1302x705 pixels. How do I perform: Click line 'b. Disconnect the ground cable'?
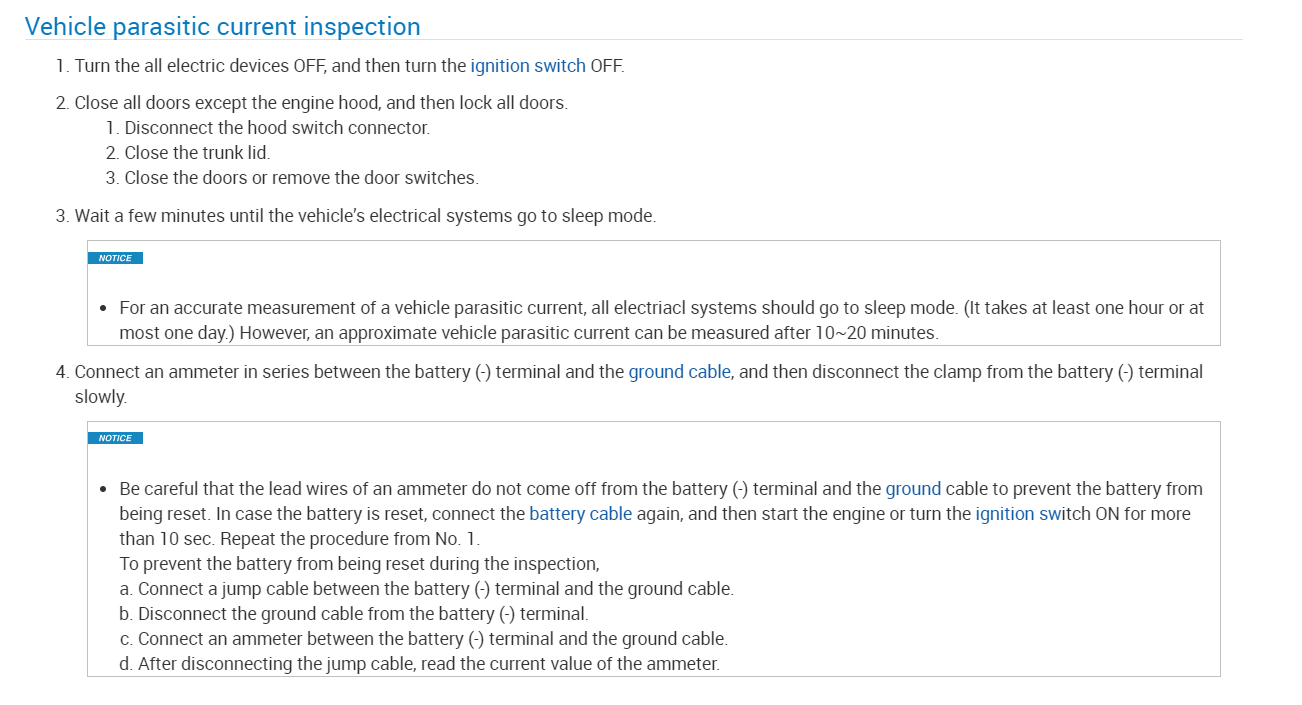pyautogui.click(x=353, y=614)
